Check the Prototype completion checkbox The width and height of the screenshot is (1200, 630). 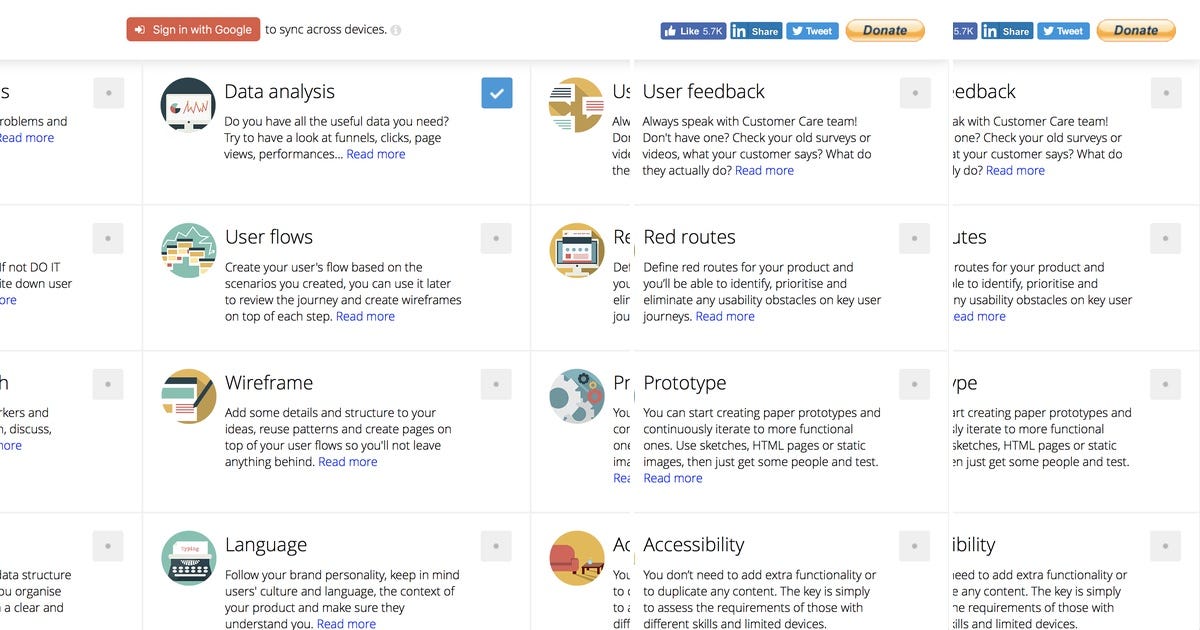914,383
